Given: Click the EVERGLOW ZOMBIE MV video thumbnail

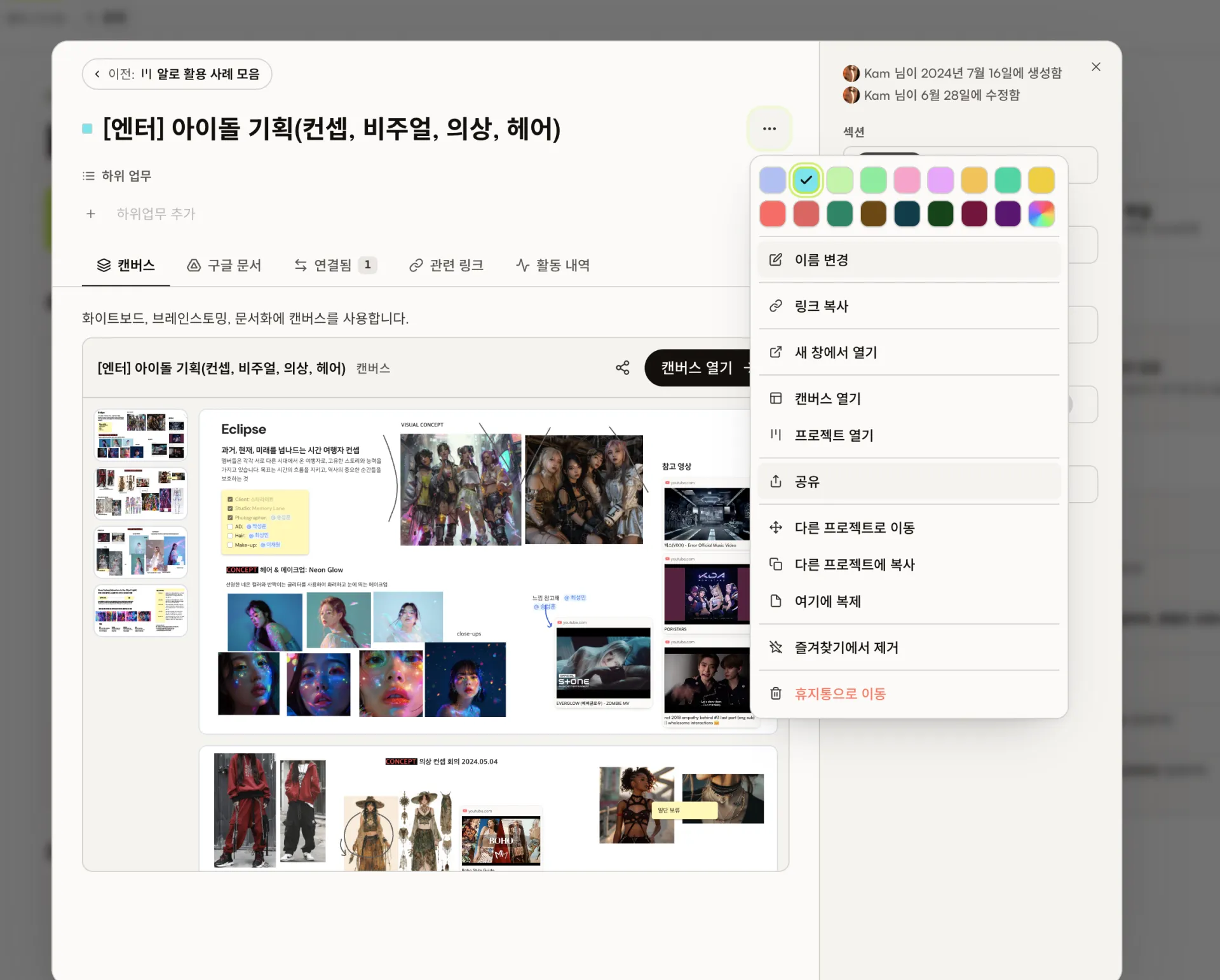Looking at the screenshot, I should coord(603,663).
